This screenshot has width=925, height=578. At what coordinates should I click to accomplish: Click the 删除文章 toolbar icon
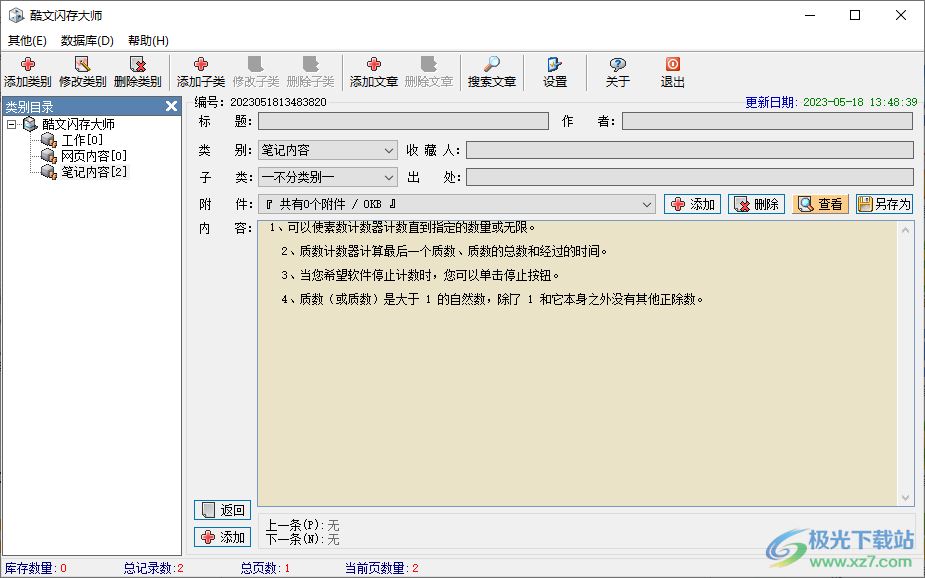pos(428,73)
